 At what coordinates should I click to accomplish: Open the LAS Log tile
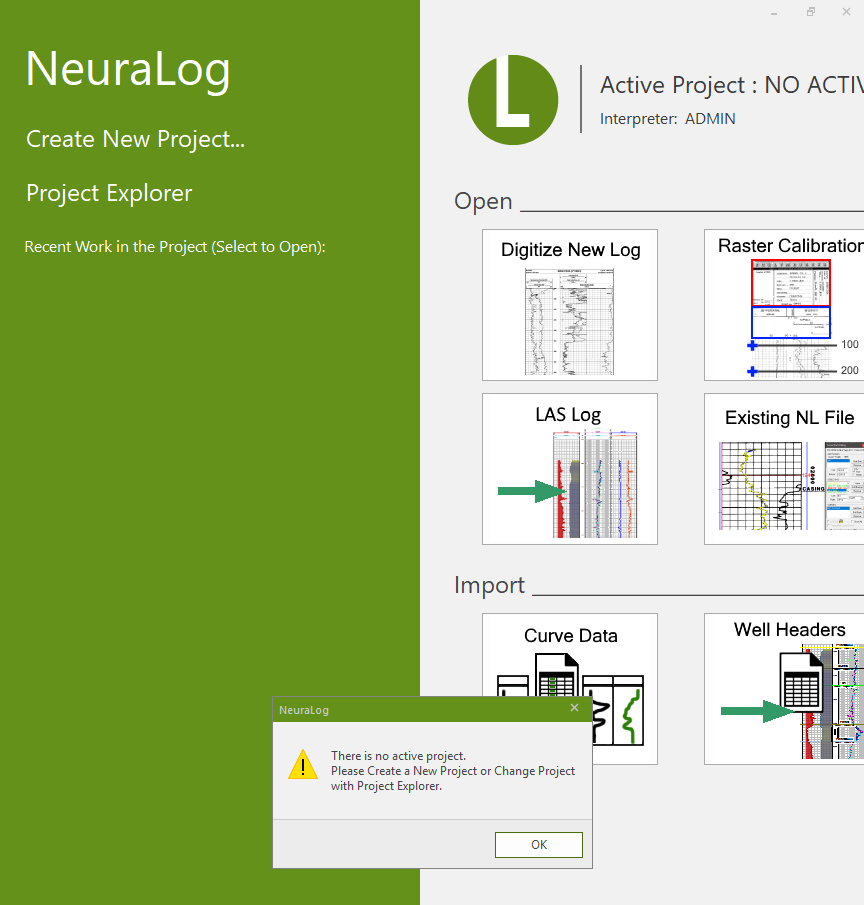click(x=570, y=469)
